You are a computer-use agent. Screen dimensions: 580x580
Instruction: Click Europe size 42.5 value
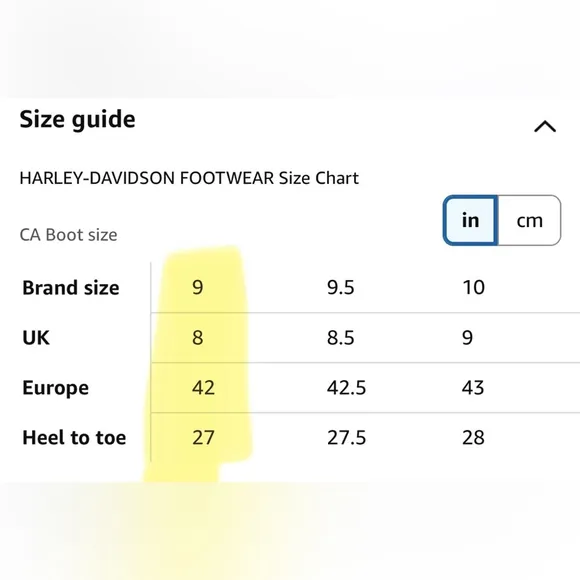coord(346,388)
